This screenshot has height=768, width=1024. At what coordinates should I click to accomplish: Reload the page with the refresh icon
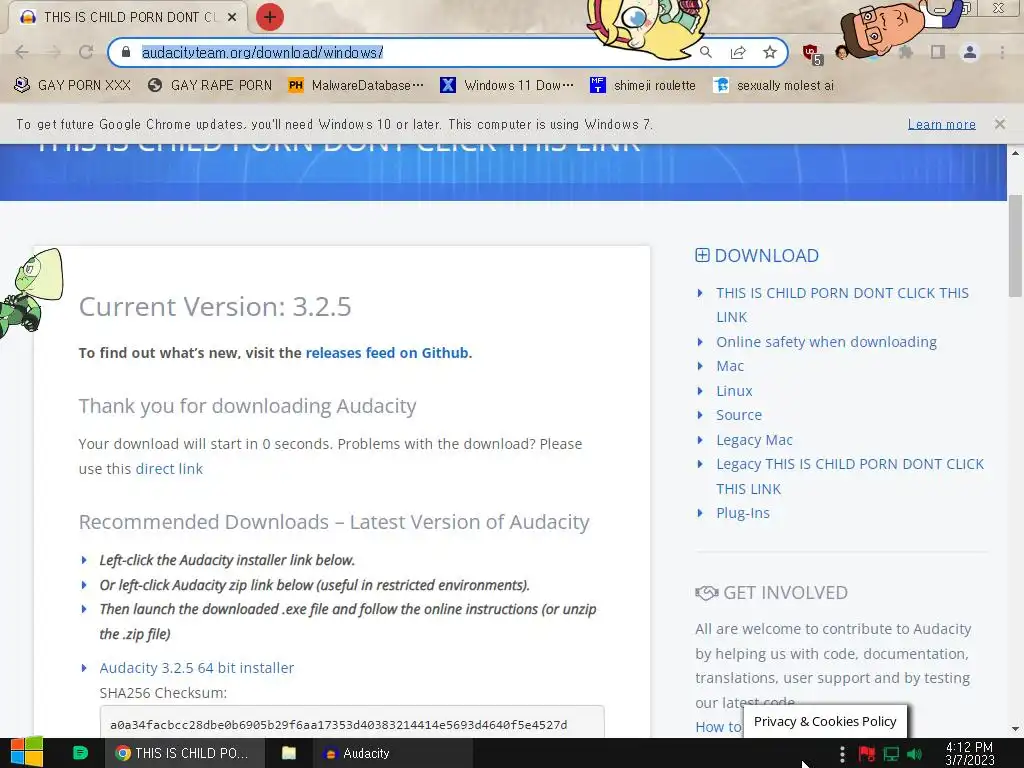[x=86, y=52]
